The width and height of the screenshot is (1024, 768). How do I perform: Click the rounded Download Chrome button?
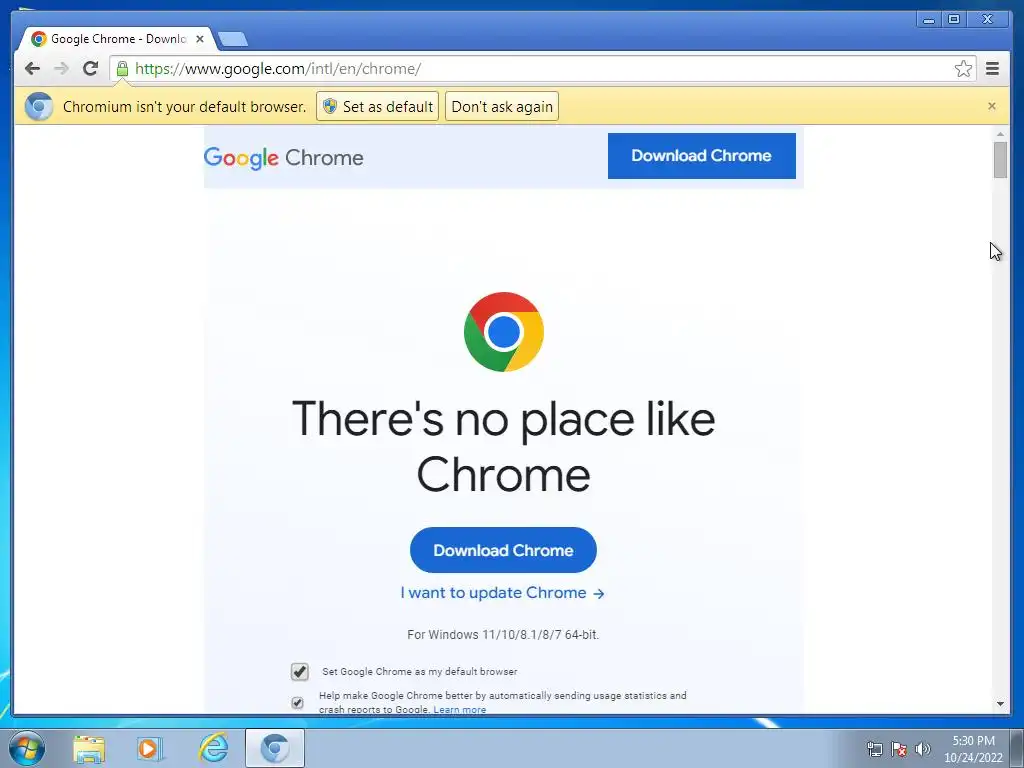pos(503,550)
